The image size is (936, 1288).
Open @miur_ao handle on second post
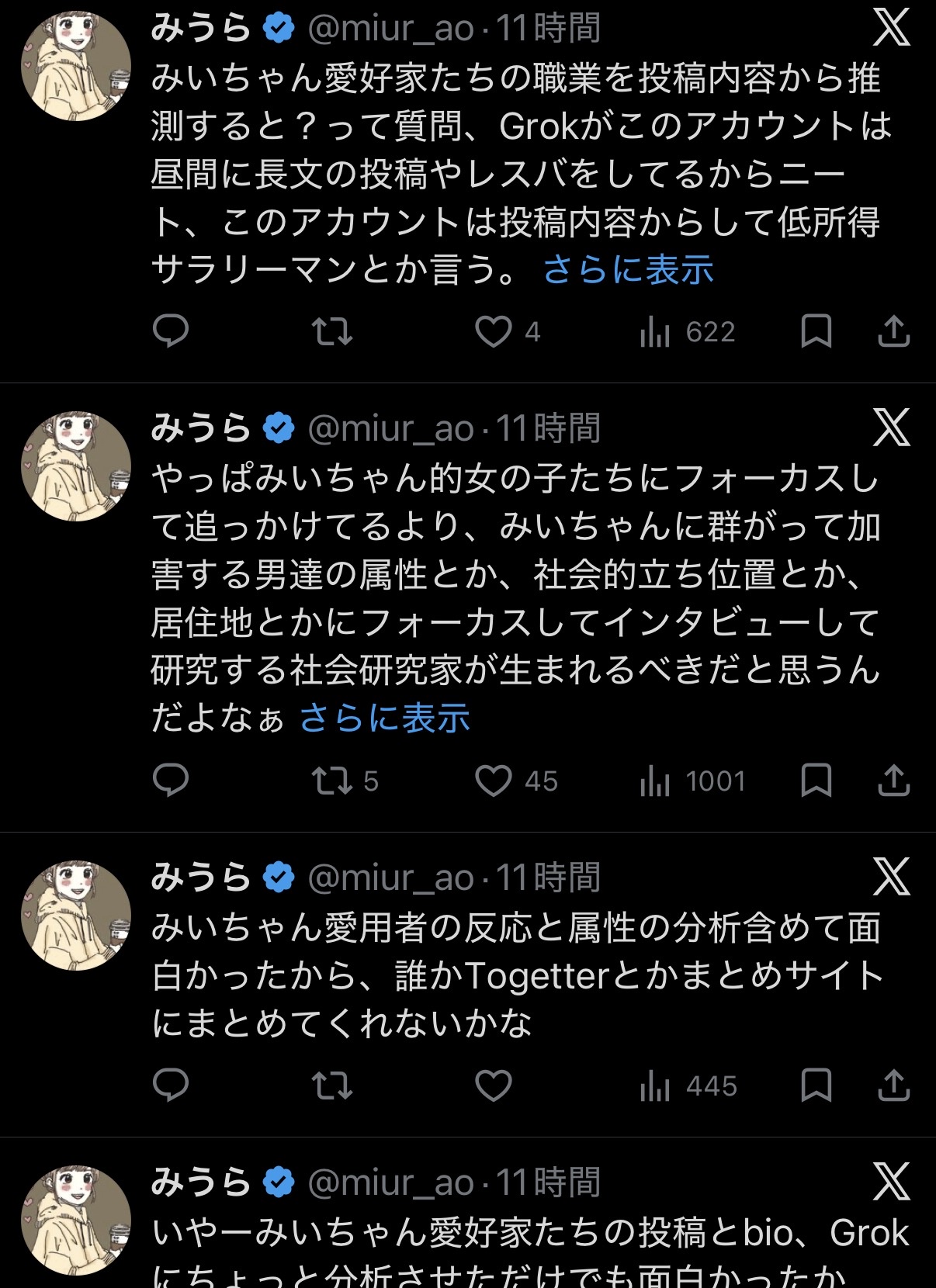pos(390,428)
